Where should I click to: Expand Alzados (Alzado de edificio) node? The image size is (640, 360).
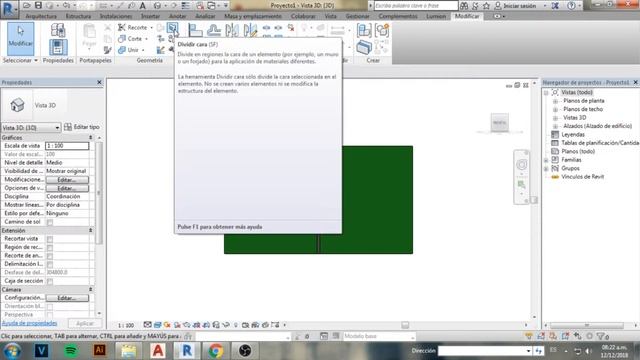555,126
